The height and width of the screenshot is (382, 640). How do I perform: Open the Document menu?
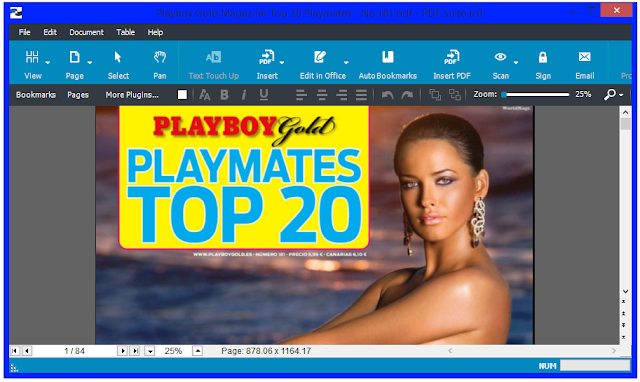click(x=87, y=32)
